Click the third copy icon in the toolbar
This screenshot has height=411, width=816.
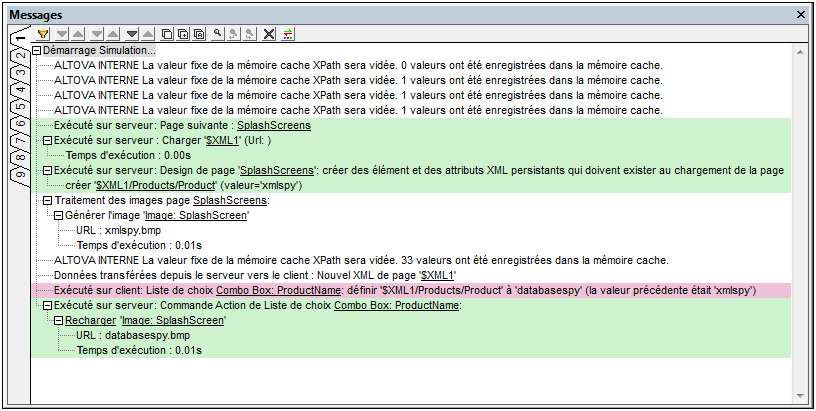point(200,33)
